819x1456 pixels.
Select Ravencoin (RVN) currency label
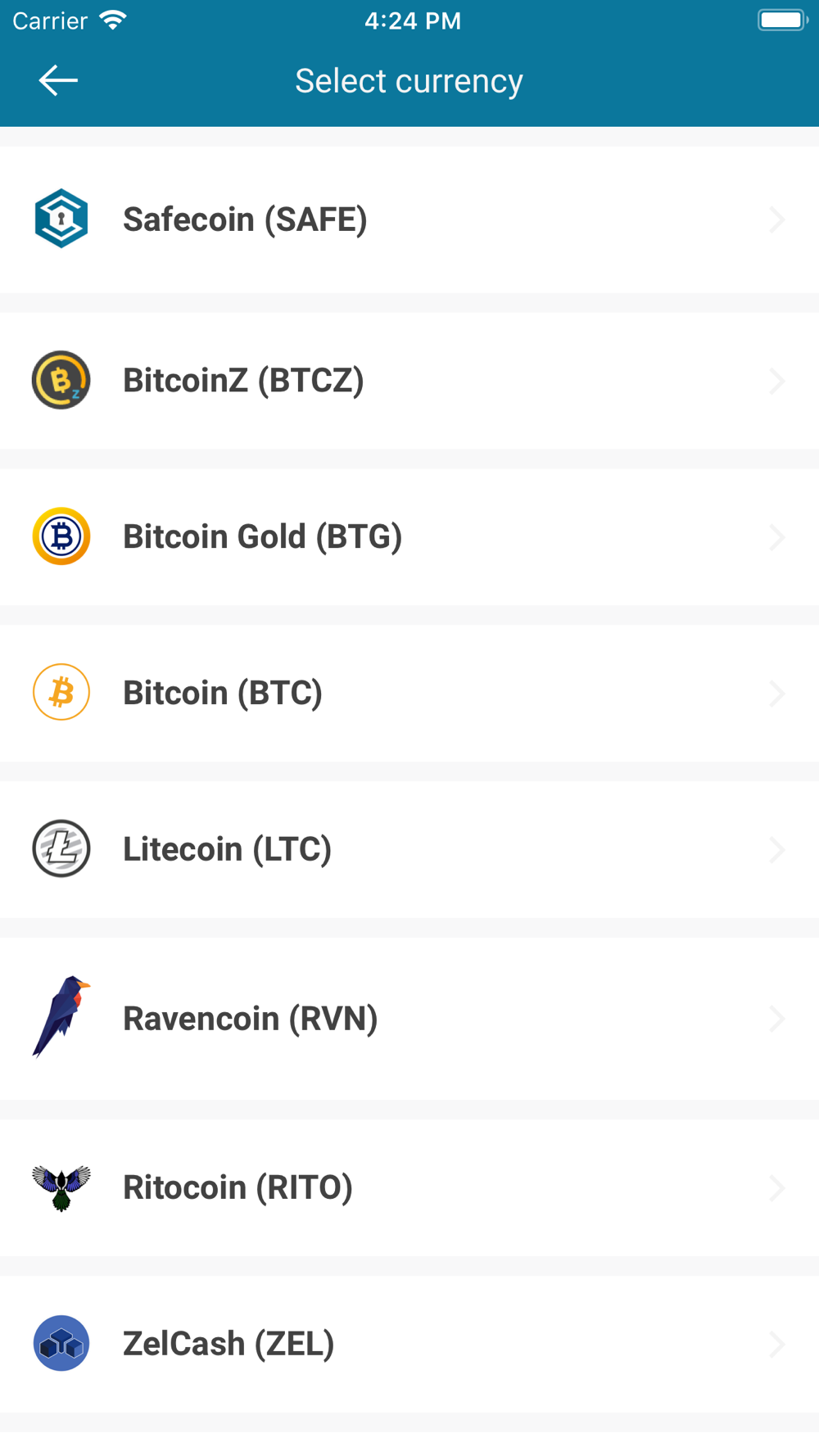pos(251,1019)
